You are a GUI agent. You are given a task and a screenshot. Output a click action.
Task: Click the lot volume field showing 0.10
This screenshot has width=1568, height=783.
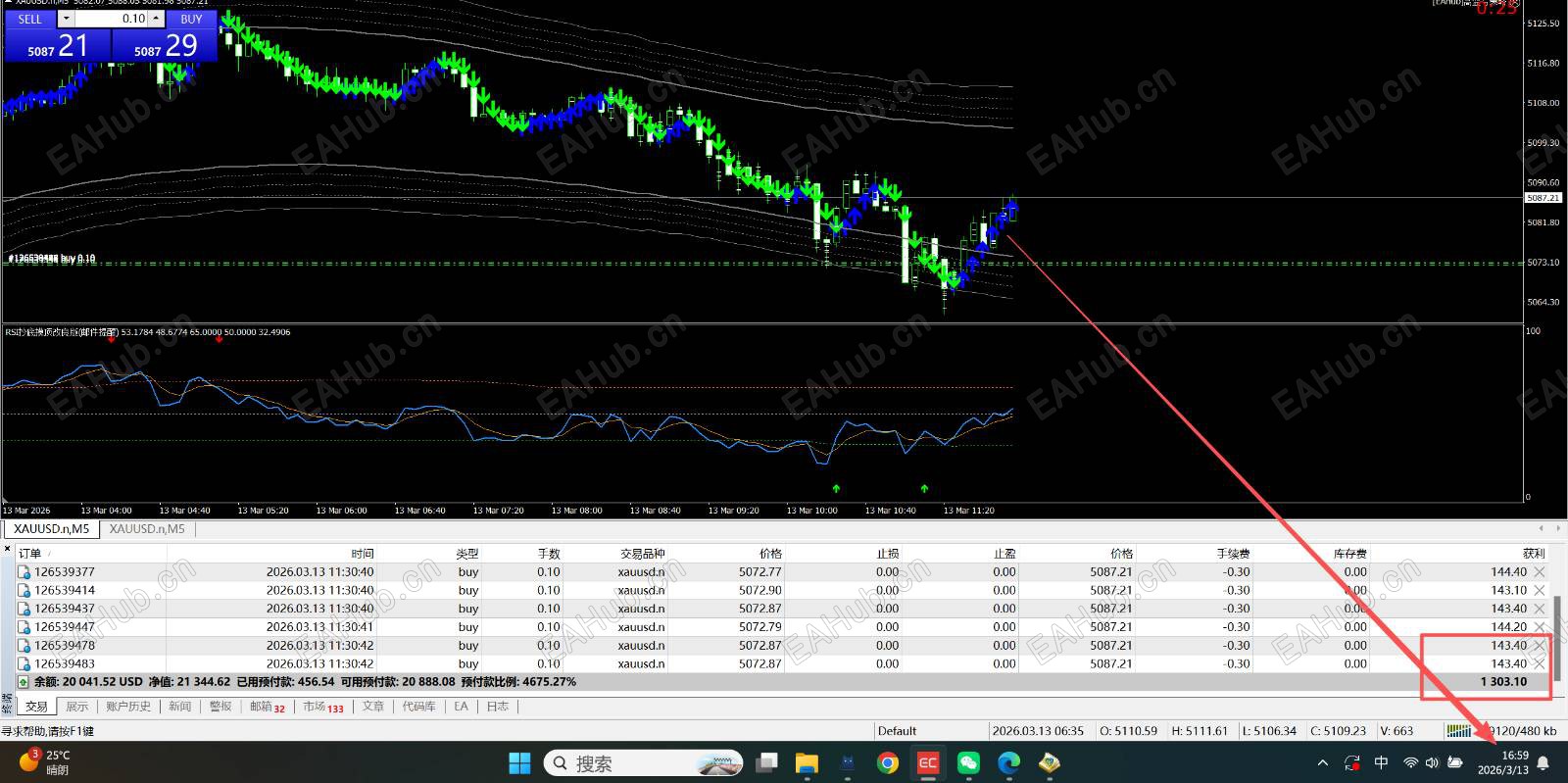[112, 19]
